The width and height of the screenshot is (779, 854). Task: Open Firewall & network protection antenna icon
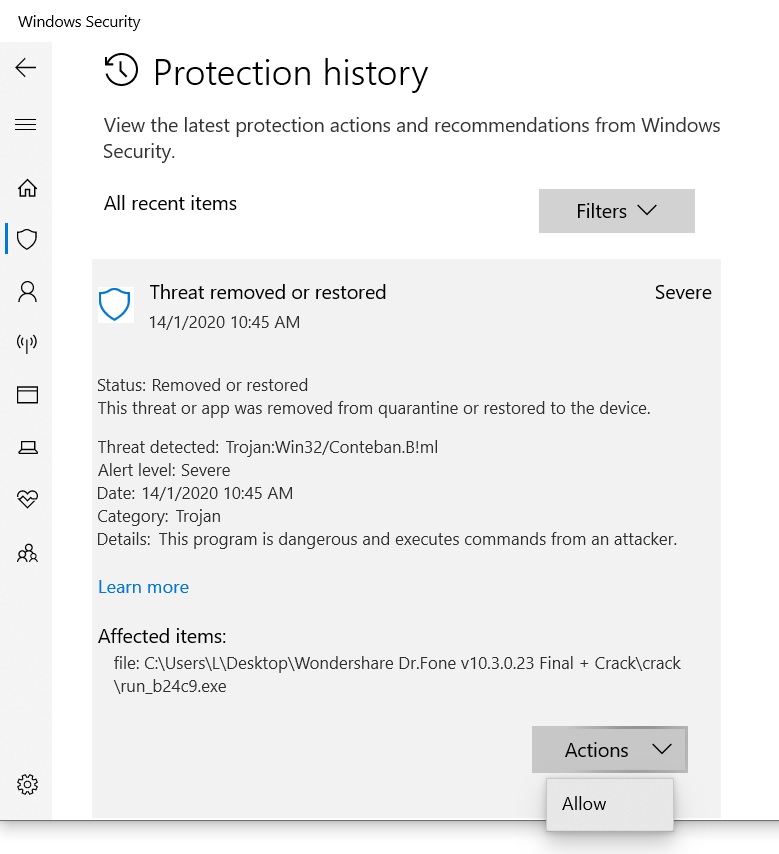coord(27,343)
